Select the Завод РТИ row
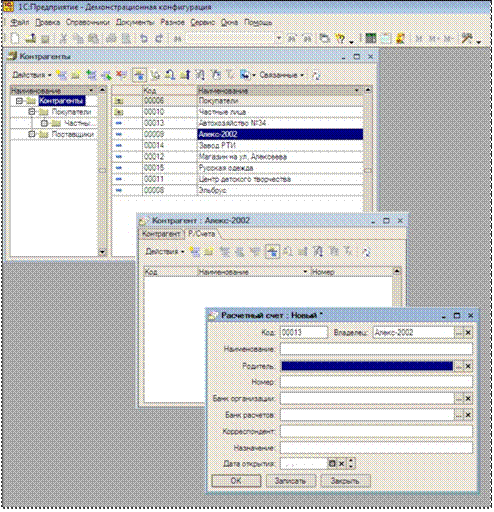The width and height of the screenshot is (494, 512). click(237, 146)
